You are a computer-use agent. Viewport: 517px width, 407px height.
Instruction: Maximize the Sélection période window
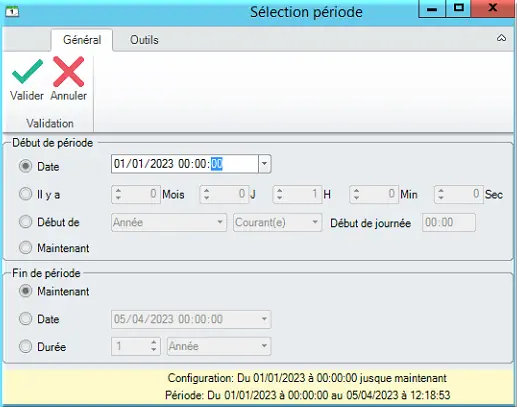click(459, 8)
